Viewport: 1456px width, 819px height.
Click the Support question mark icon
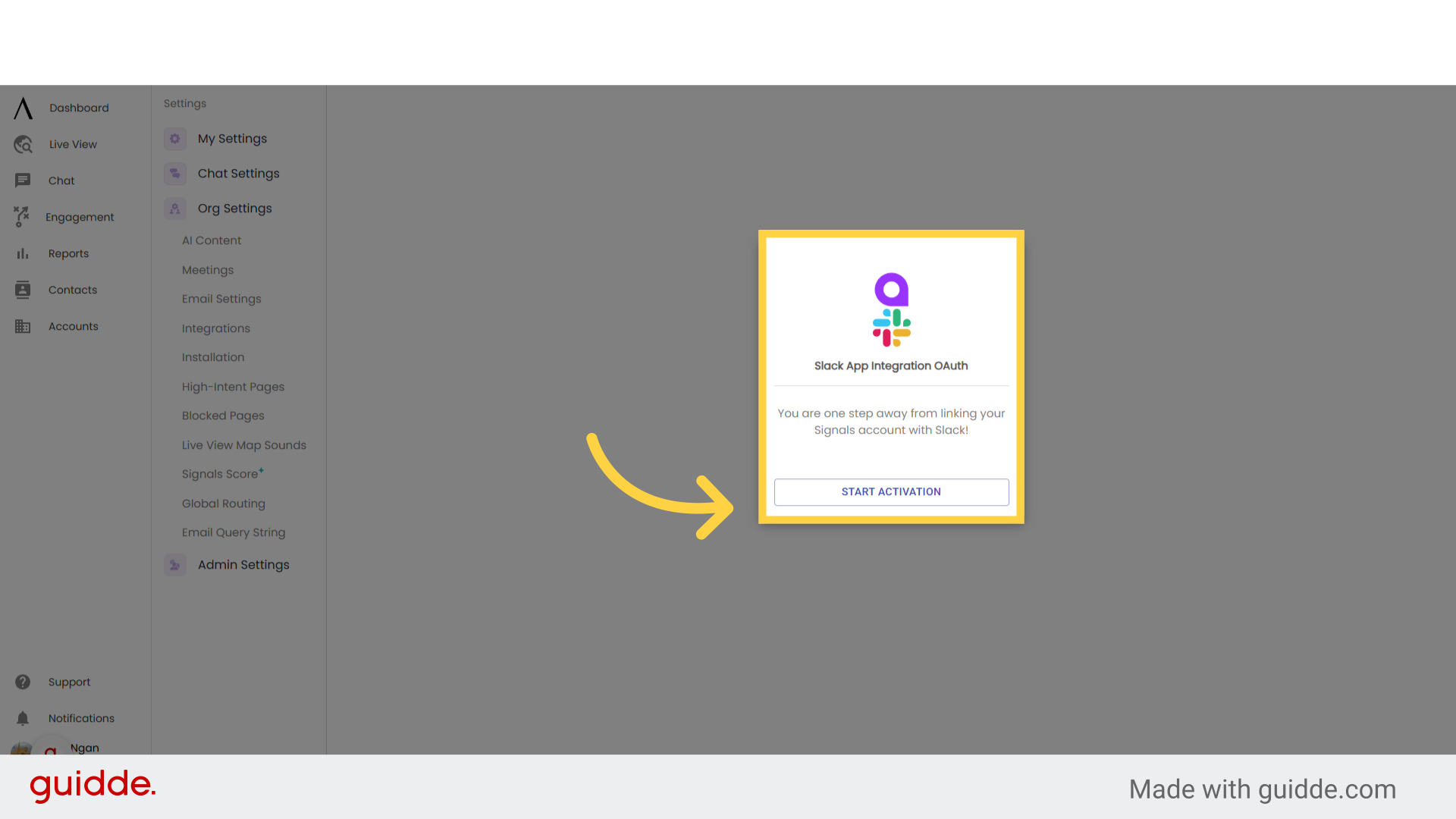pyautogui.click(x=23, y=682)
